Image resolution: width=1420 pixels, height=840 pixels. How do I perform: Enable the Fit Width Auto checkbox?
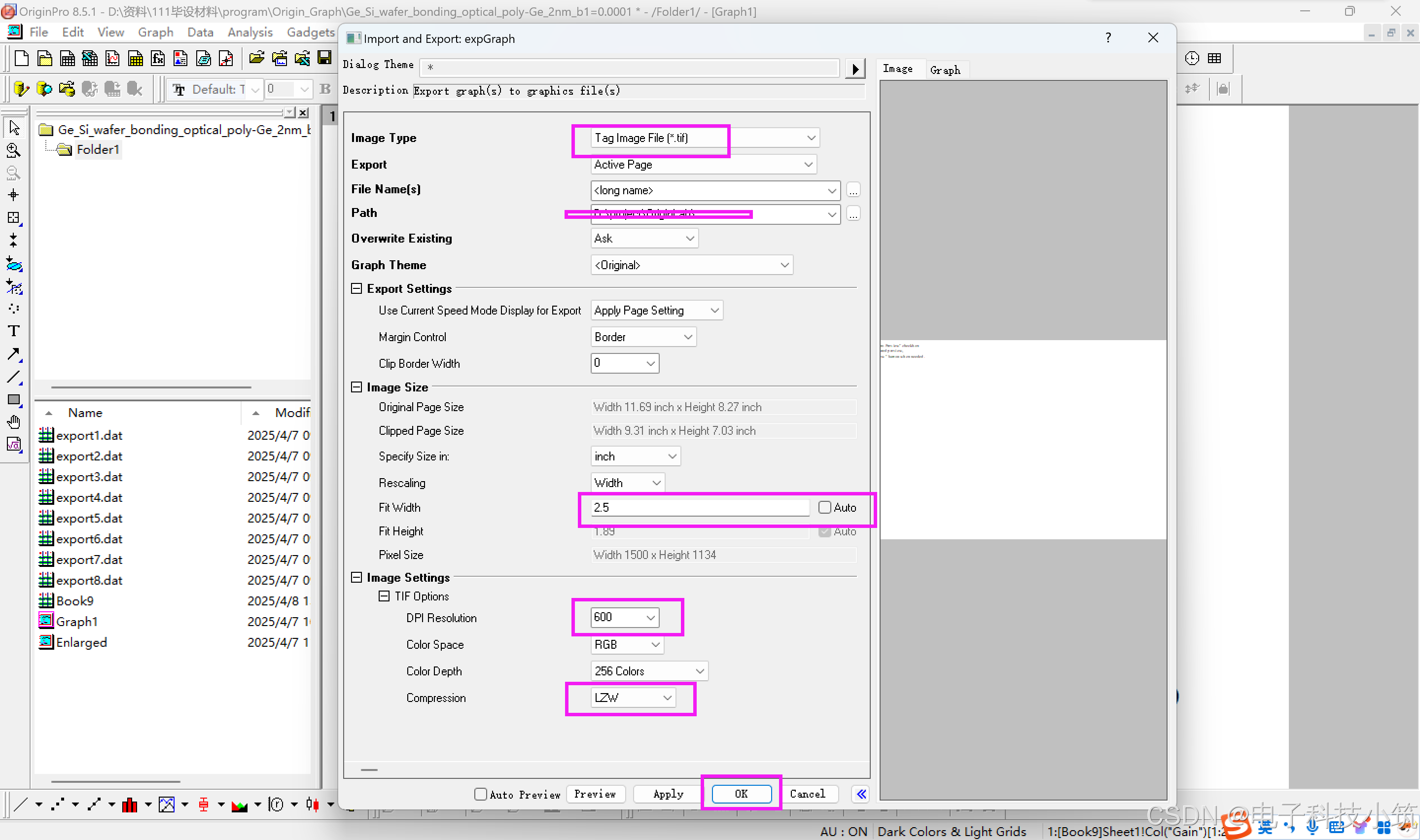pyautogui.click(x=824, y=507)
